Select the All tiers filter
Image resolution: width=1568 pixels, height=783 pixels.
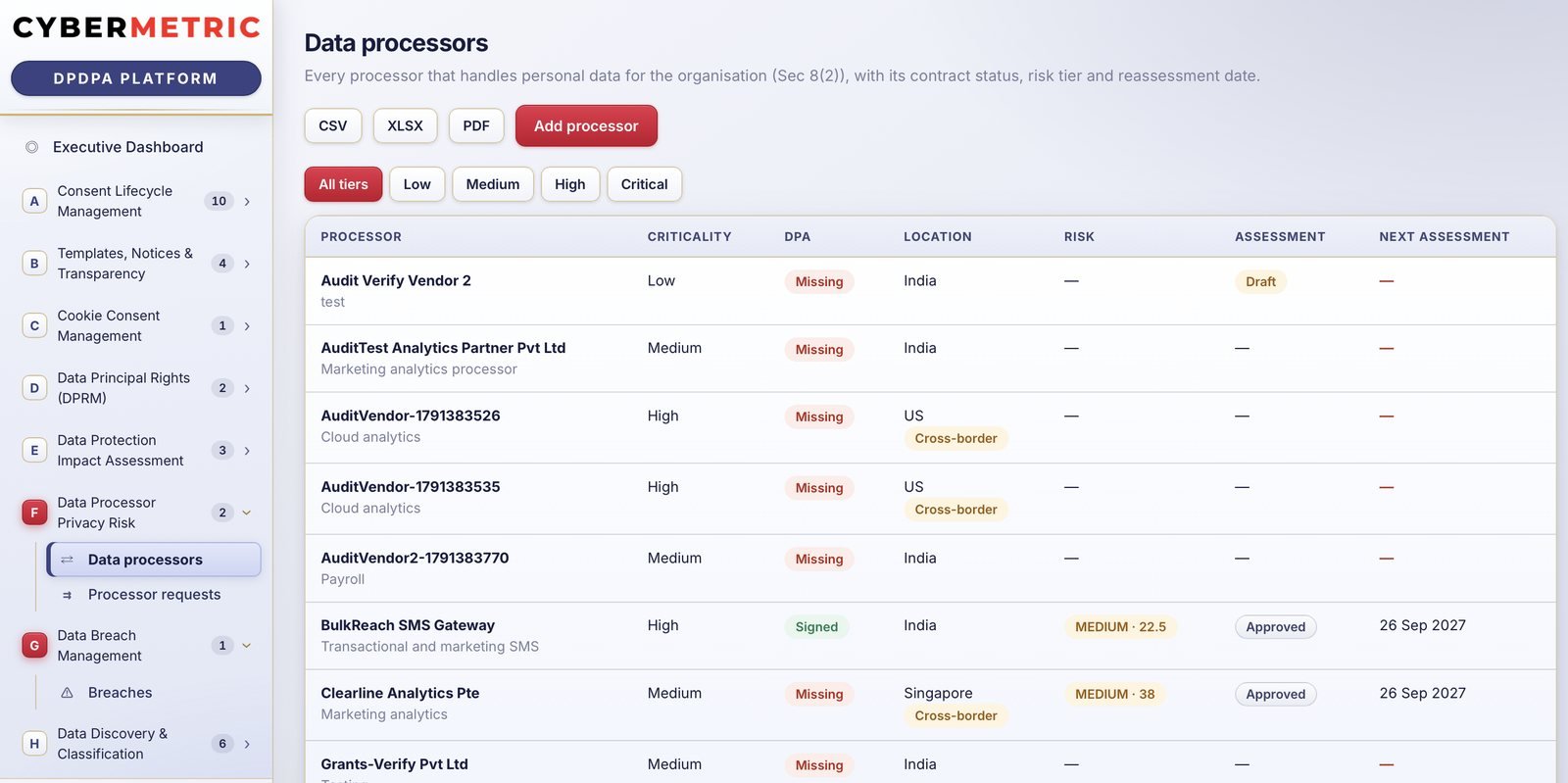click(343, 184)
